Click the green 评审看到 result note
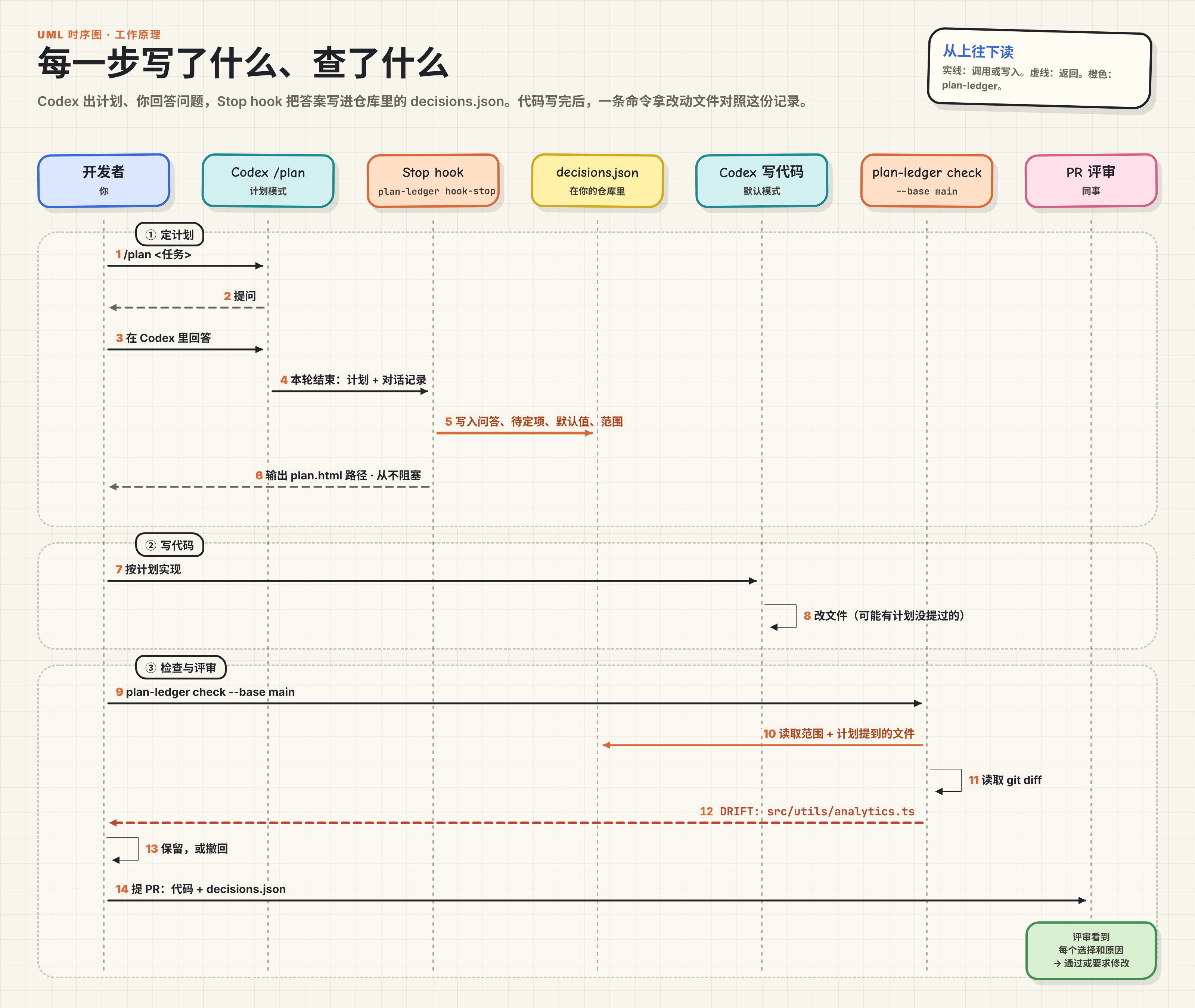This screenshot has width=1195, height=1008. (1091, 950)
